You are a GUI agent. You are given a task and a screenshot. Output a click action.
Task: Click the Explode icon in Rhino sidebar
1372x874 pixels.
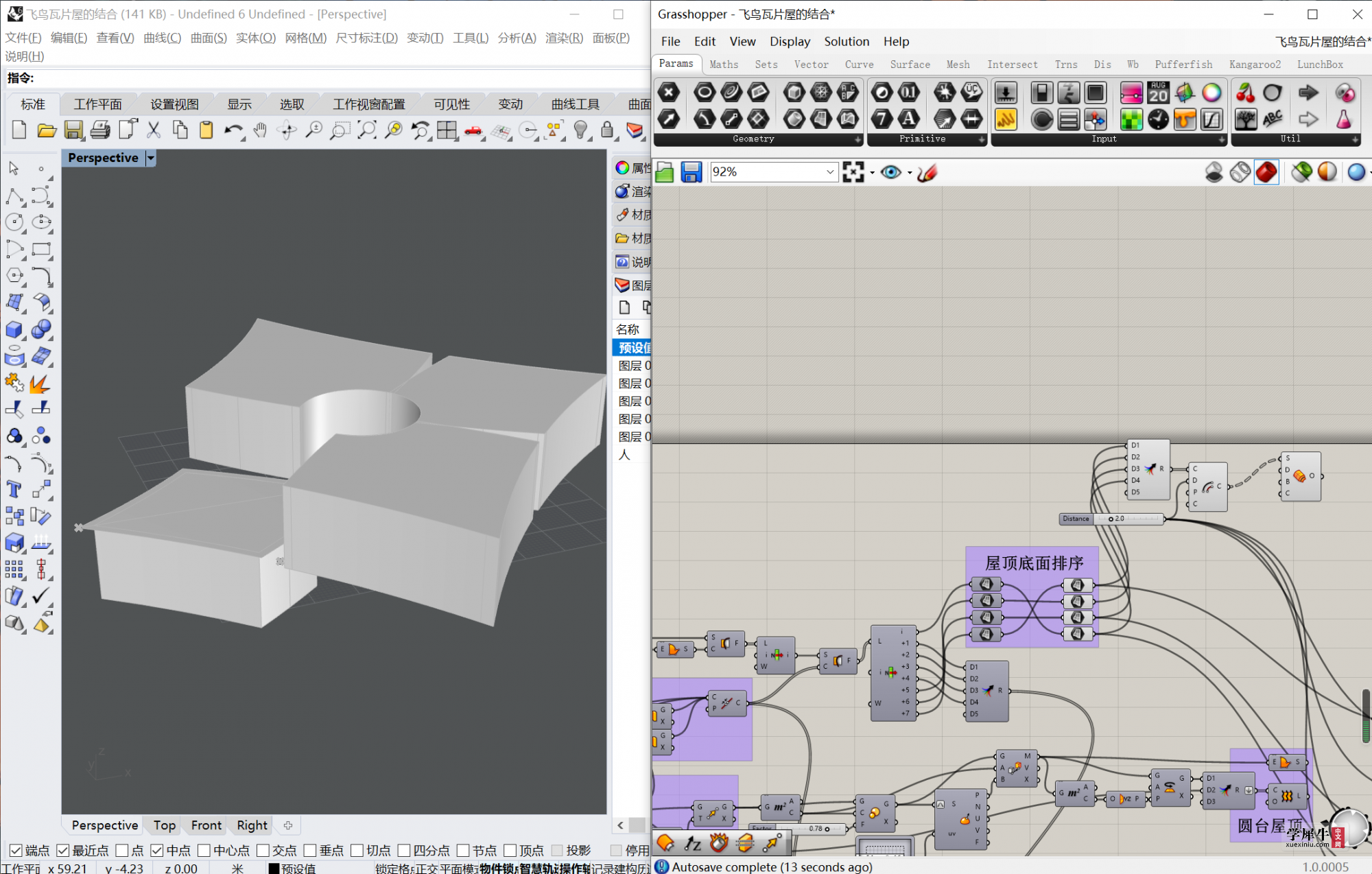pyautogui.click(x=40, y=383)
